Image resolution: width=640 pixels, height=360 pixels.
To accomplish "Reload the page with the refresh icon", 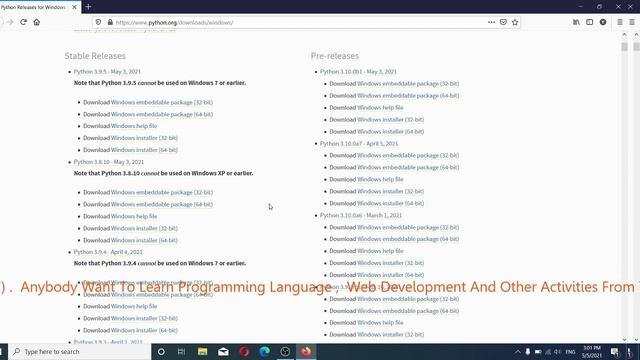I will 23,22.
